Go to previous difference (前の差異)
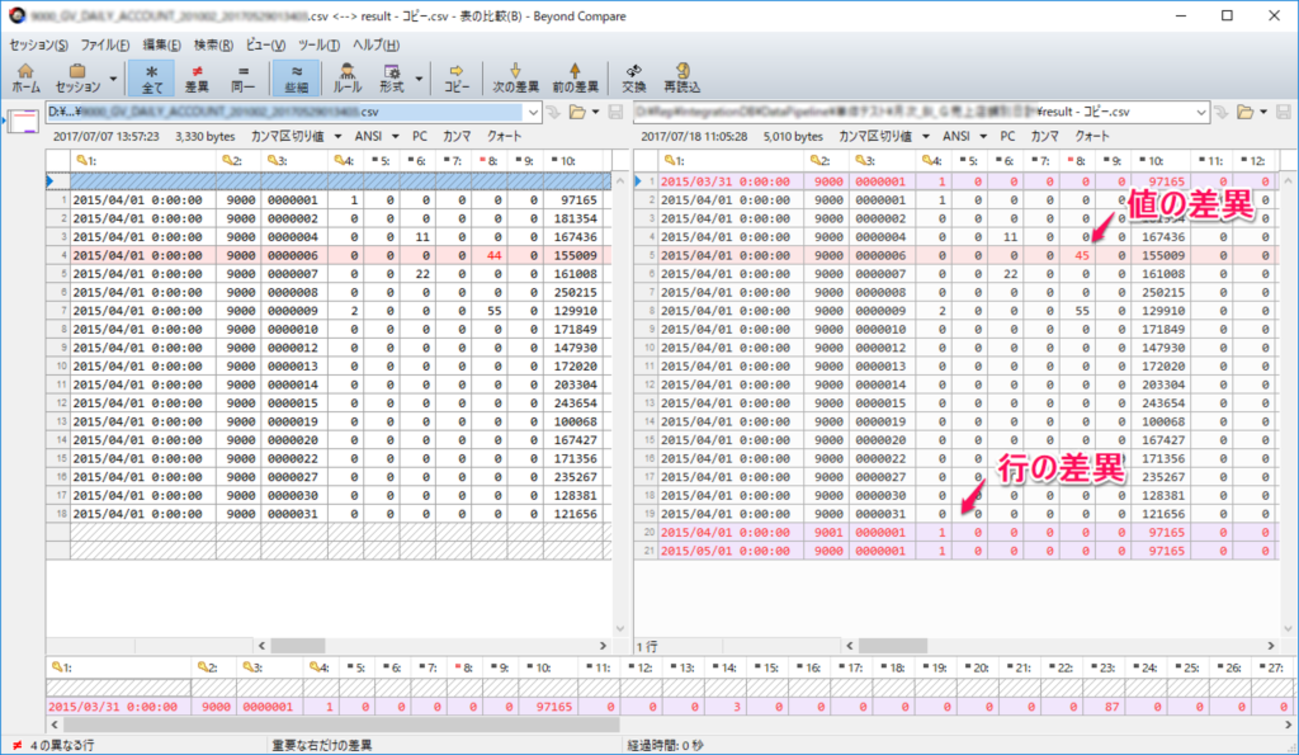 click(575, 78)
